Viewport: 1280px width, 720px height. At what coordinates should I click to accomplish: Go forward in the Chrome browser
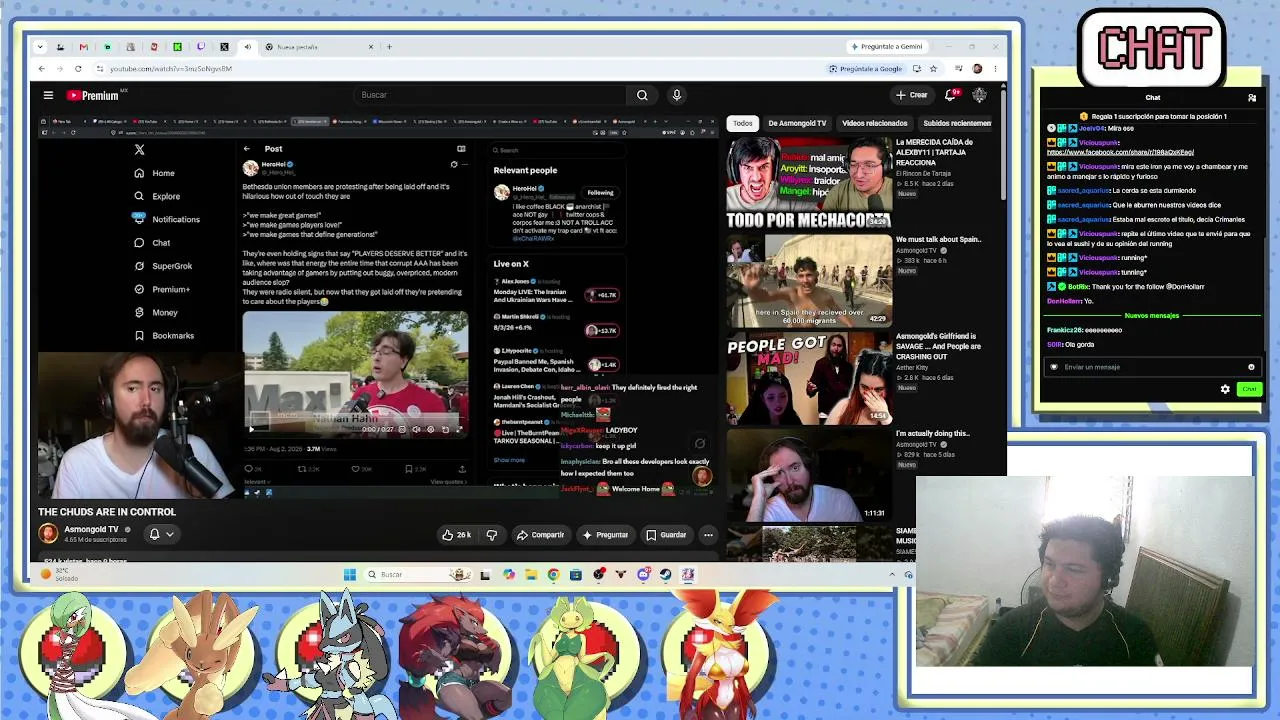[x=60, y=69]
